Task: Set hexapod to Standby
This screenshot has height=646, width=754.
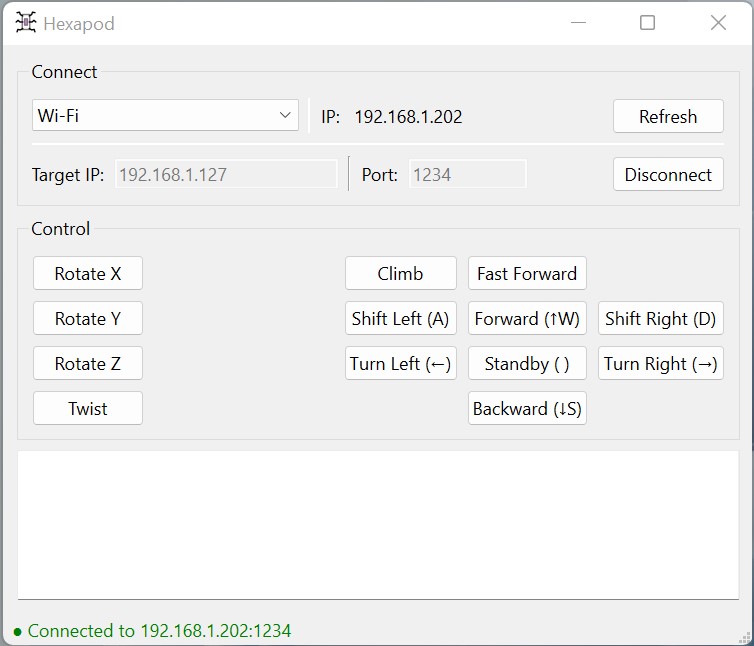Action: tap(527, 364)
